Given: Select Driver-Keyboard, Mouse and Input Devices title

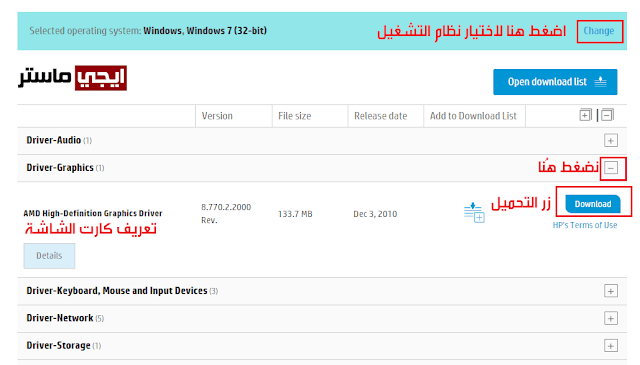Looking at the screenshot, I should tap(117, 291).
